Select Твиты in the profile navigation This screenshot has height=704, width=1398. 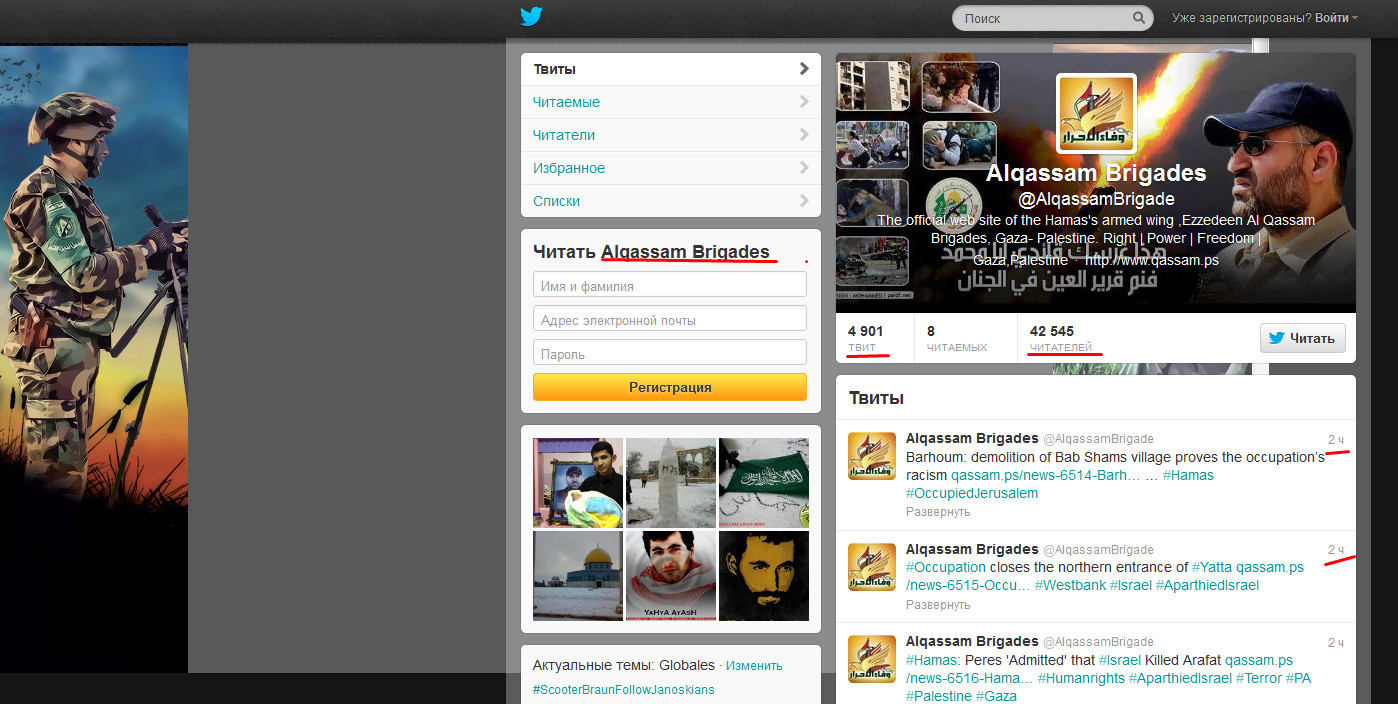(x=671, y=69)
